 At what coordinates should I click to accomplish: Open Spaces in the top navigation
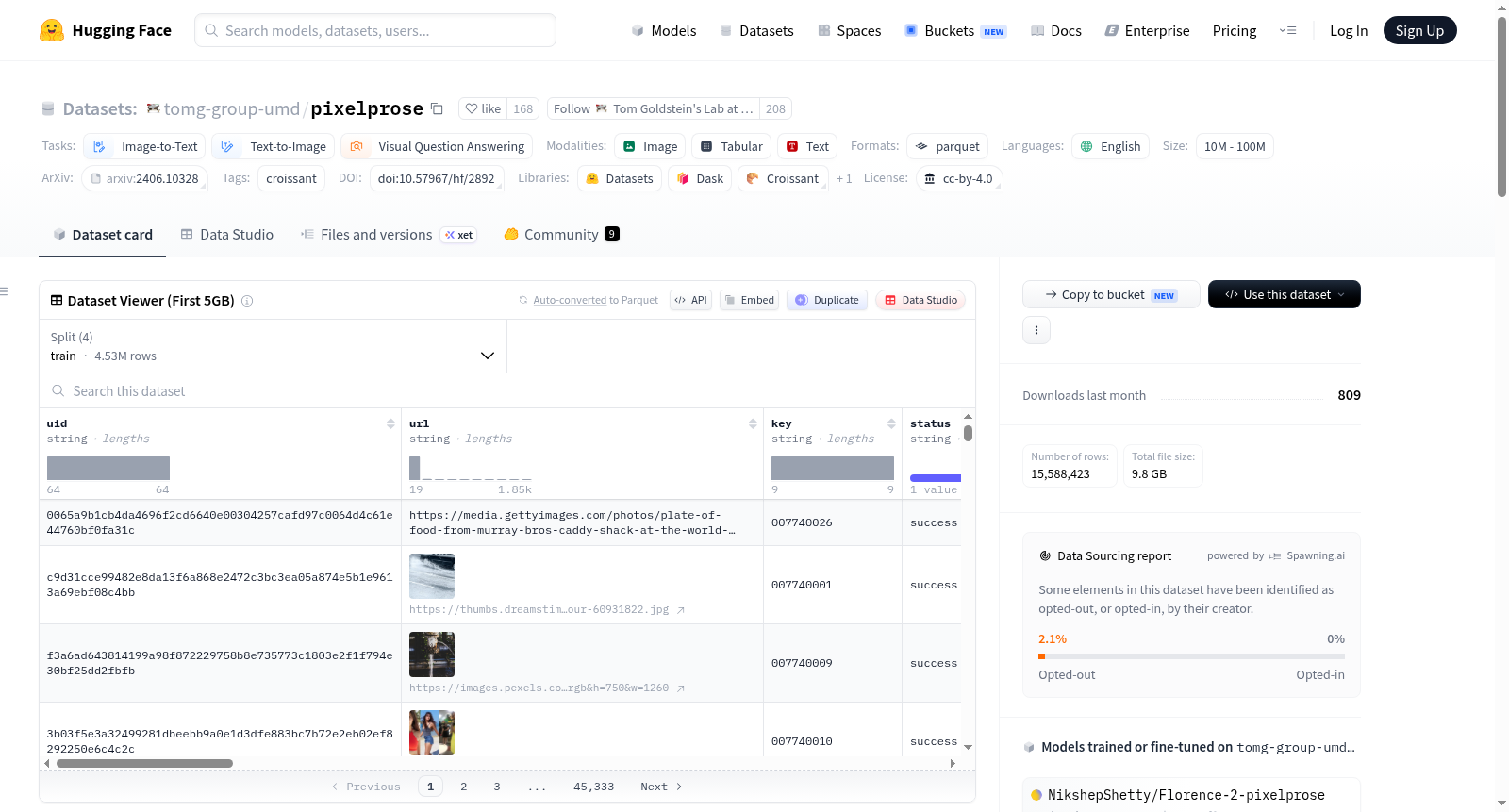coord(850,30)
